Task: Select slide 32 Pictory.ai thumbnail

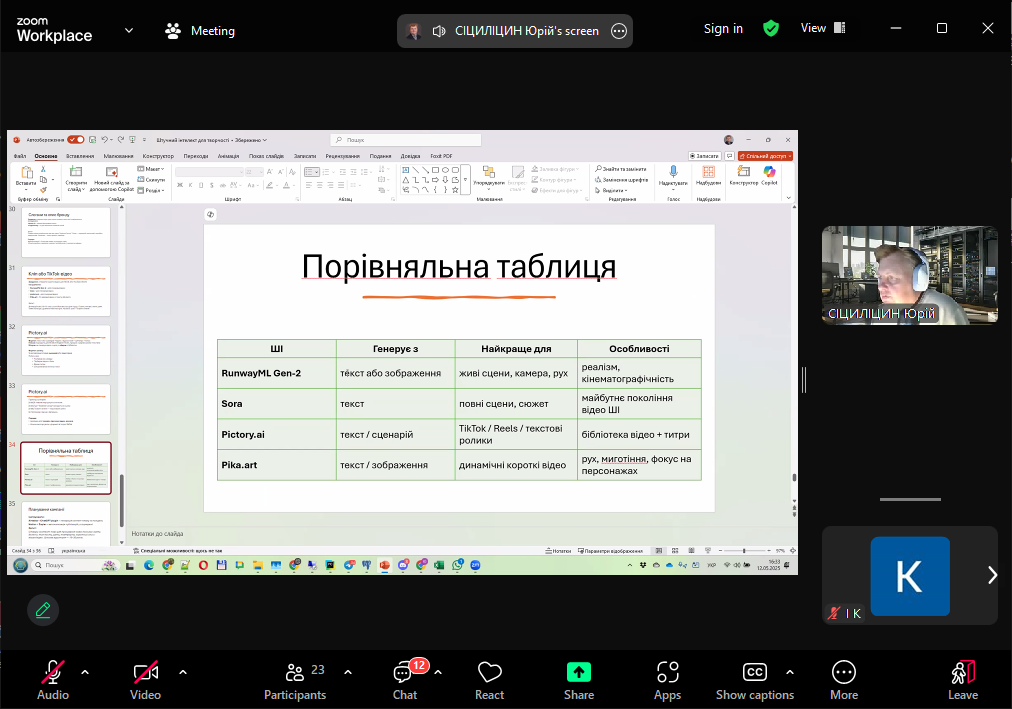Action: pos(66,350)
